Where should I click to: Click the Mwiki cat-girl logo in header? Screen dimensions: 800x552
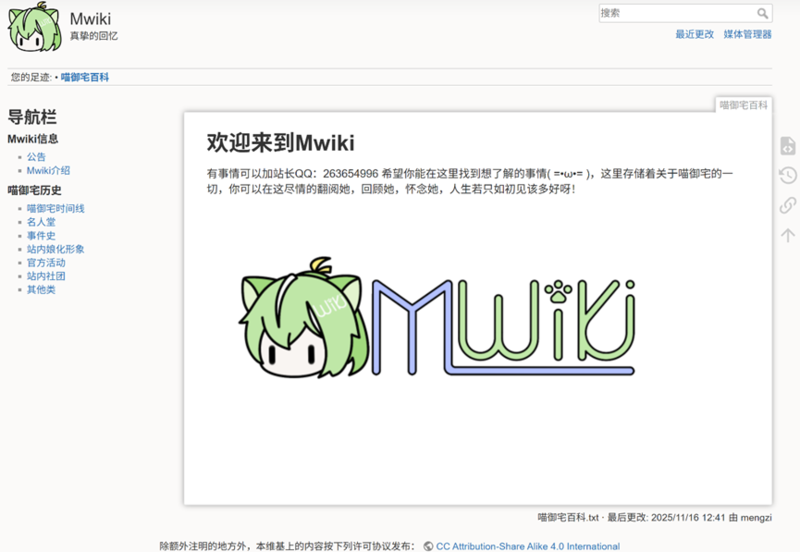coord(35,27)
